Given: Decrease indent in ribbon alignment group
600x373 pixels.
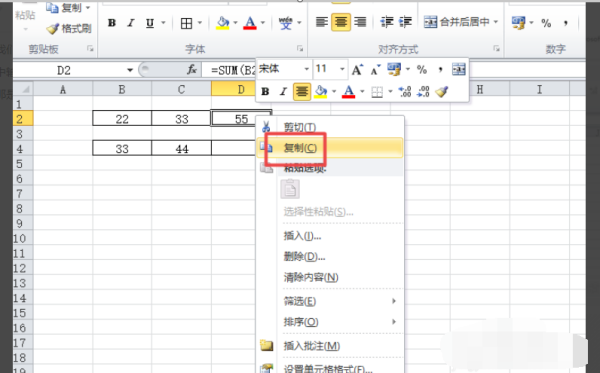Looking at the screenshot, I should [x=386, y=22].
